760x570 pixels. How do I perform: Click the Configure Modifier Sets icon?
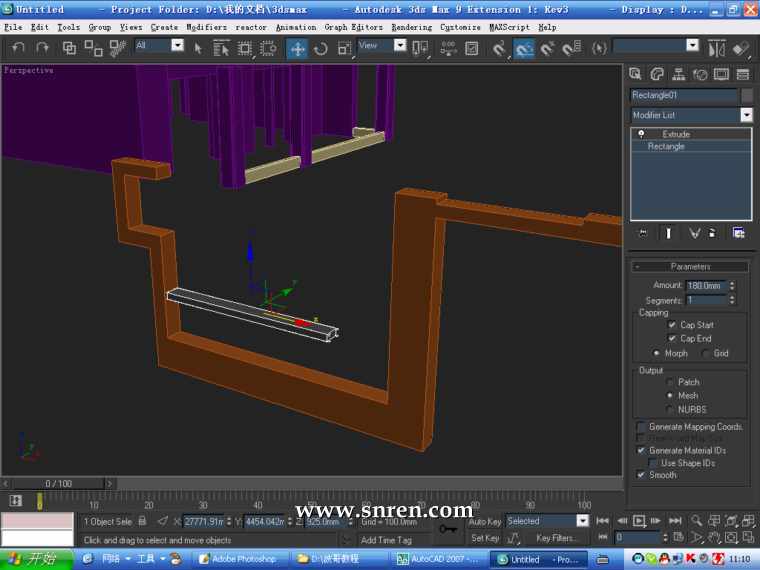click(738, 233)
